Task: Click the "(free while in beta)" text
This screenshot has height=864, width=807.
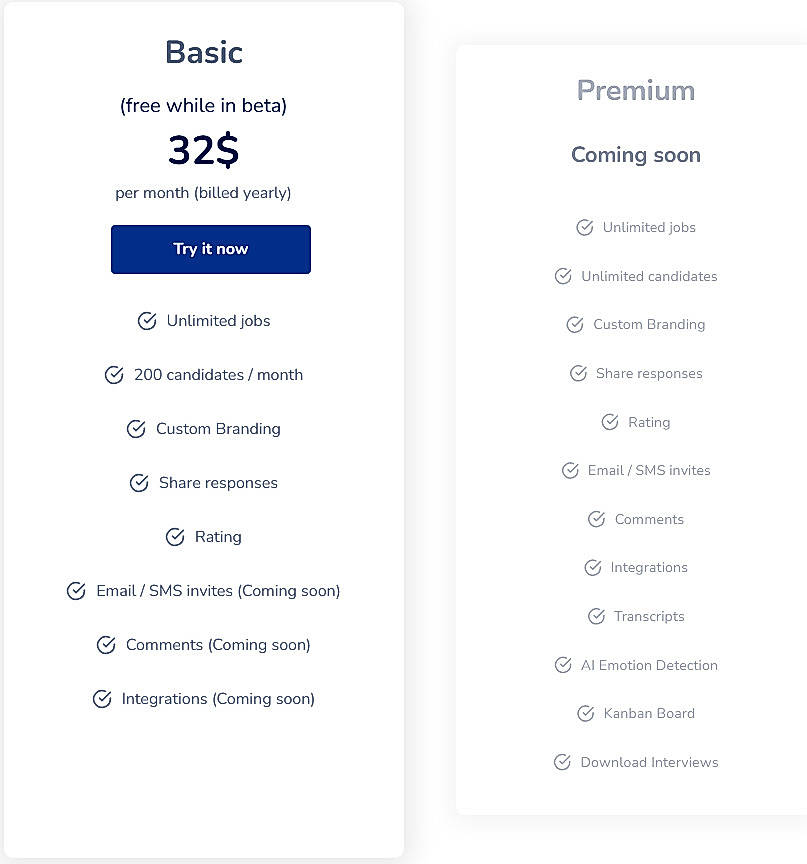Action: 203,105
